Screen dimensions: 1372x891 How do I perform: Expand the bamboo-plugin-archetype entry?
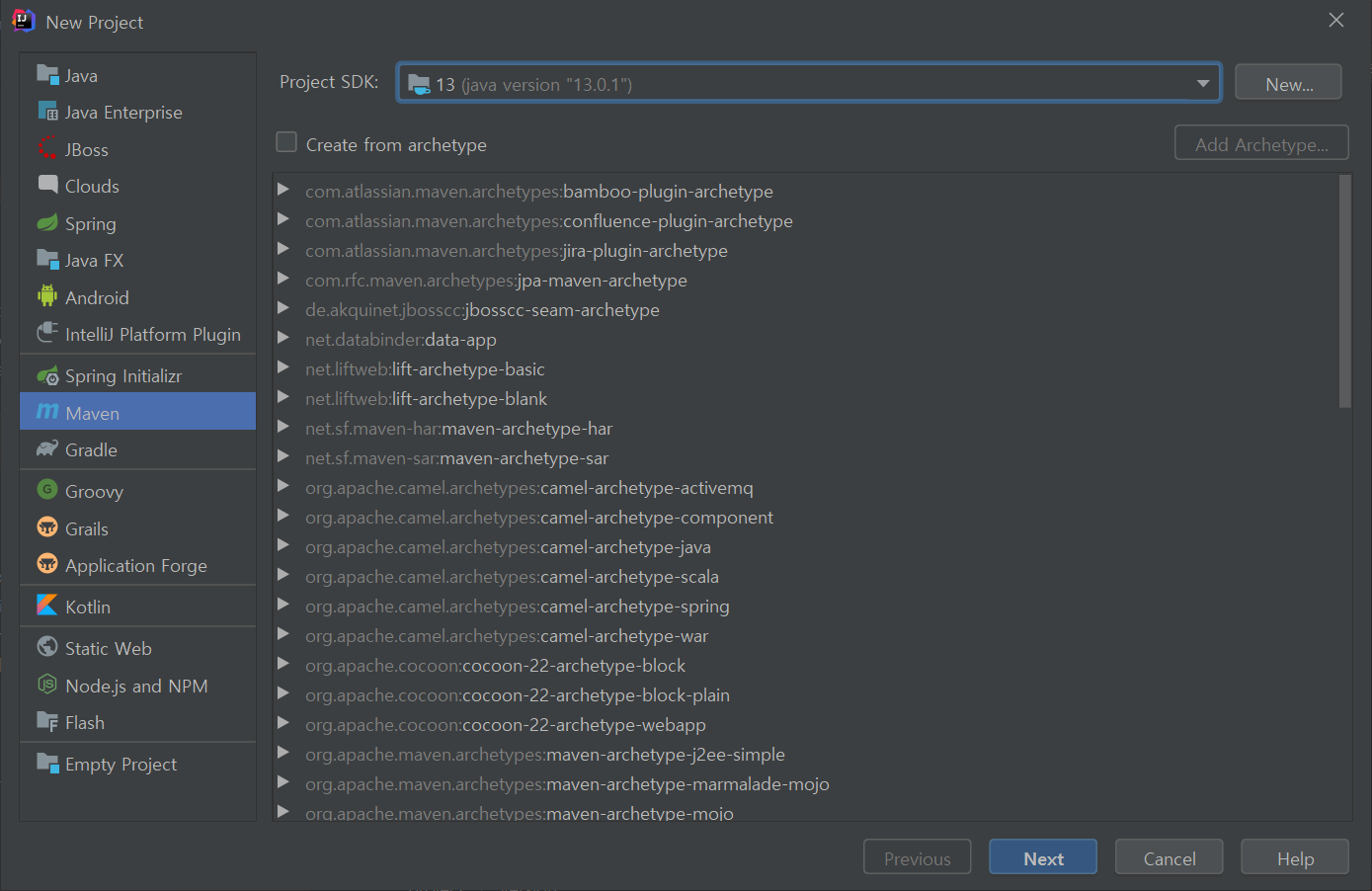(x=283, y=189)
